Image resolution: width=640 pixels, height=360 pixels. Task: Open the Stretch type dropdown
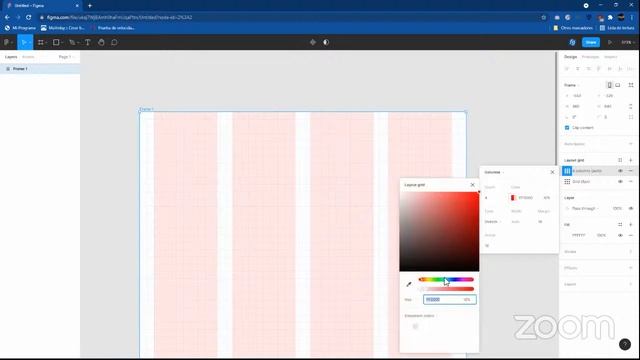(x=493, y=222)
